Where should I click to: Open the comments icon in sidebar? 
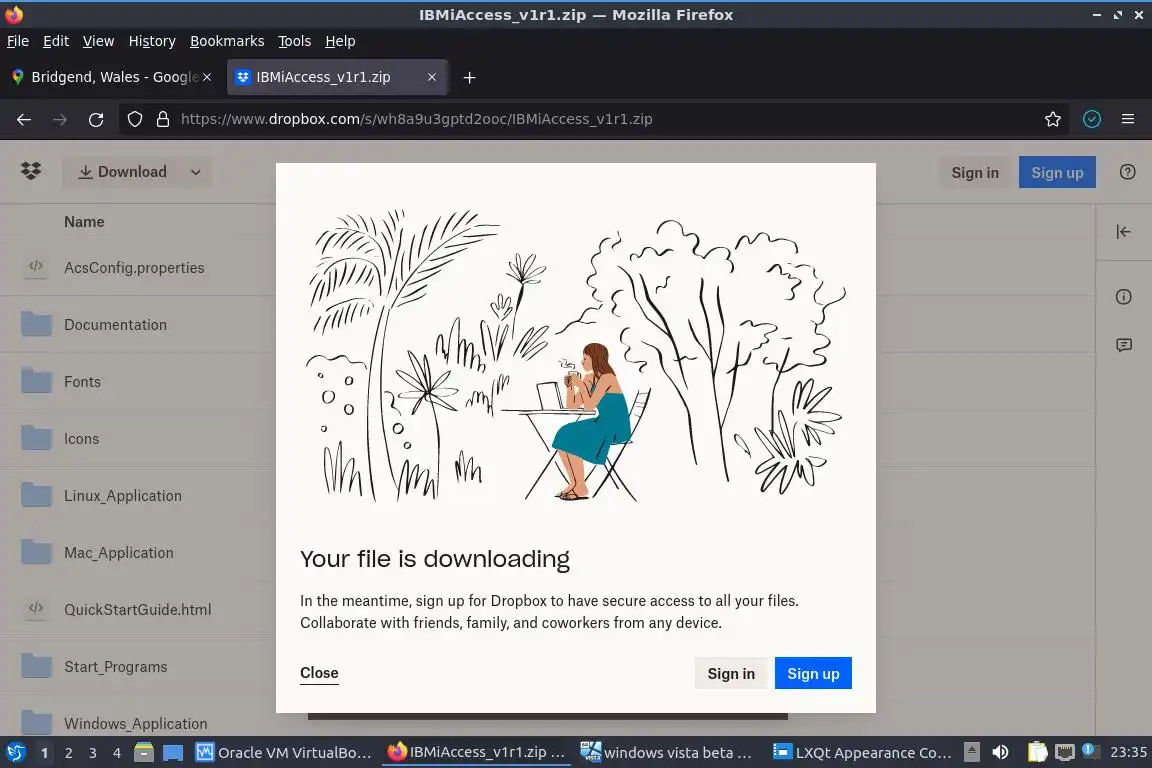click(1123, 345)
